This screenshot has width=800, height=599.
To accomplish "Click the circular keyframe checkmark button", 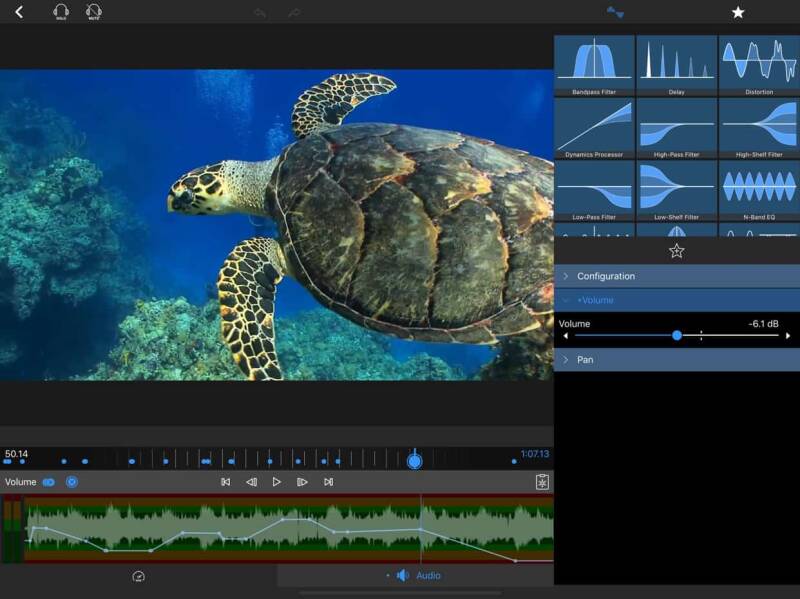I will (72, 482).
